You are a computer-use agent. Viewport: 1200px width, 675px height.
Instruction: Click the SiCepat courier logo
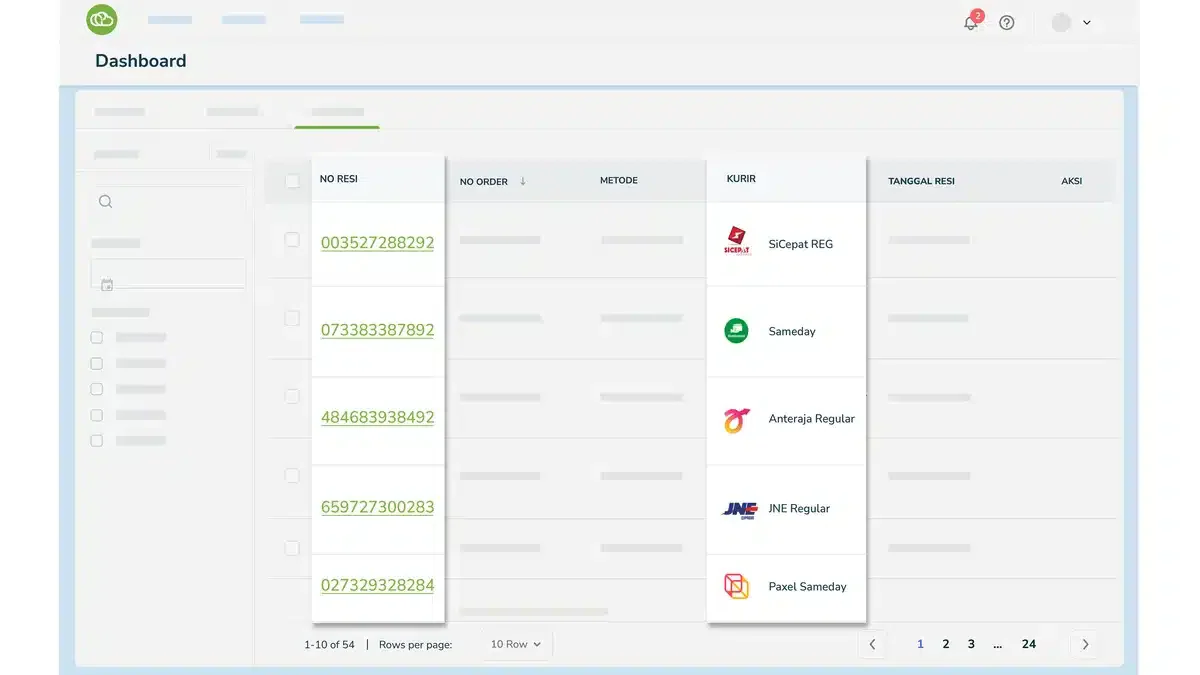point(737,242)
